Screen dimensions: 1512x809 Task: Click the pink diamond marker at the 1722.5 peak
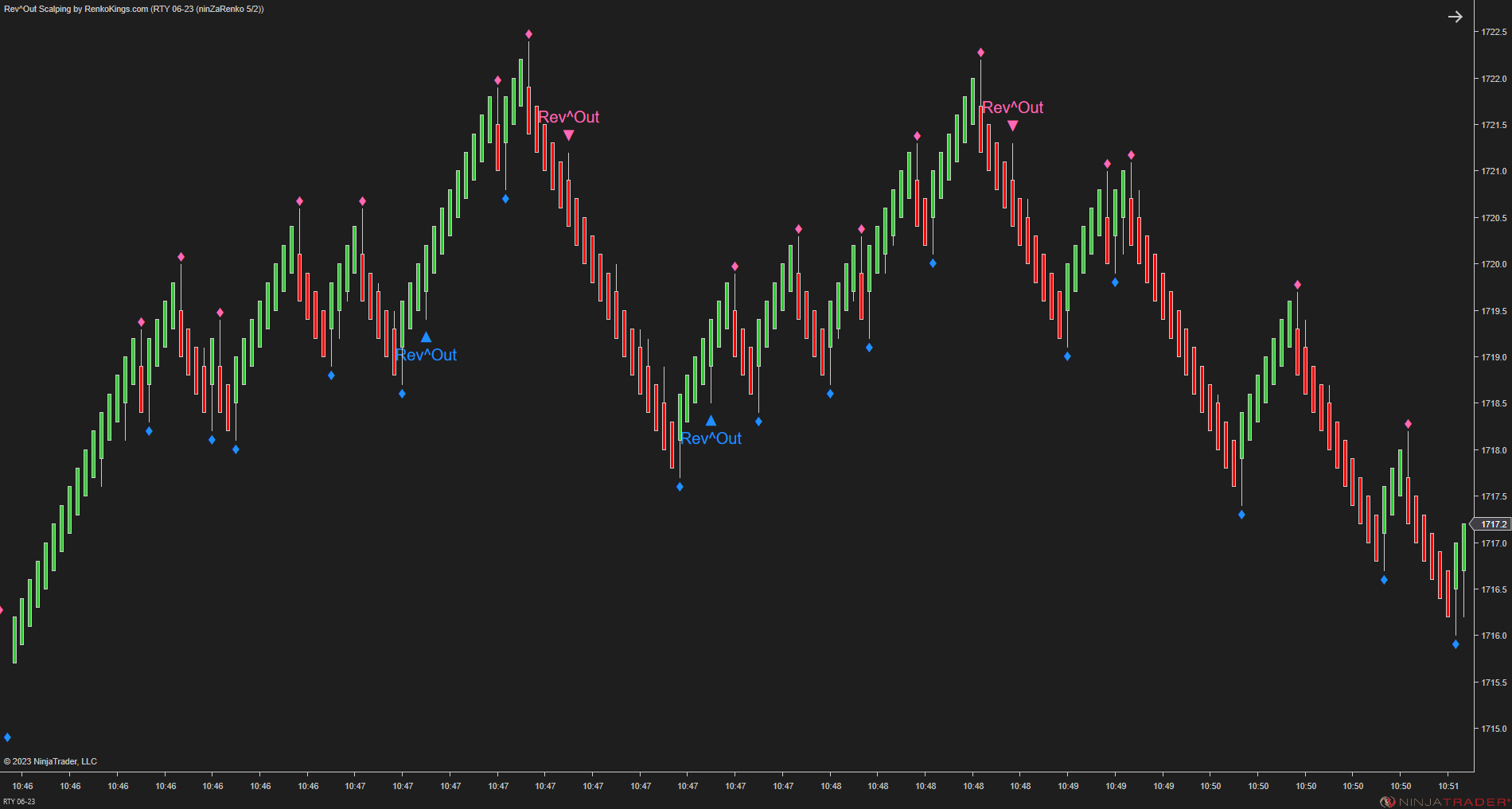click(x=528, y=33)
